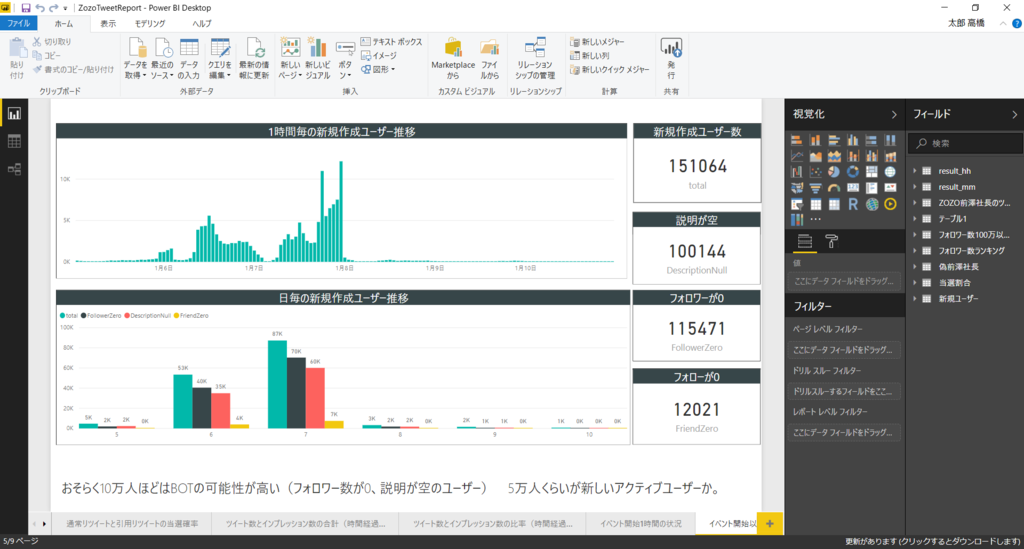Expand the テーブル1 table
Image resolution: width=1024 pixels, height=549 pixels.
coord(915,219)
